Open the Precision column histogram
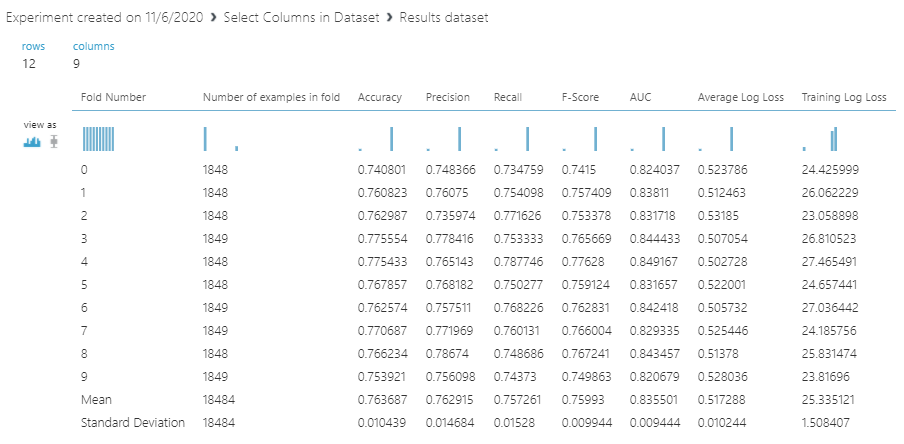 click(x=444, y=138)
